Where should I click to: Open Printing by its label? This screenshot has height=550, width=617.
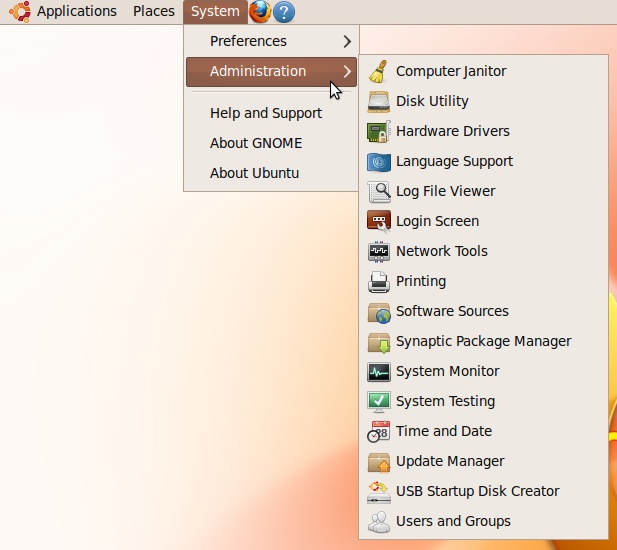[421, 282]
